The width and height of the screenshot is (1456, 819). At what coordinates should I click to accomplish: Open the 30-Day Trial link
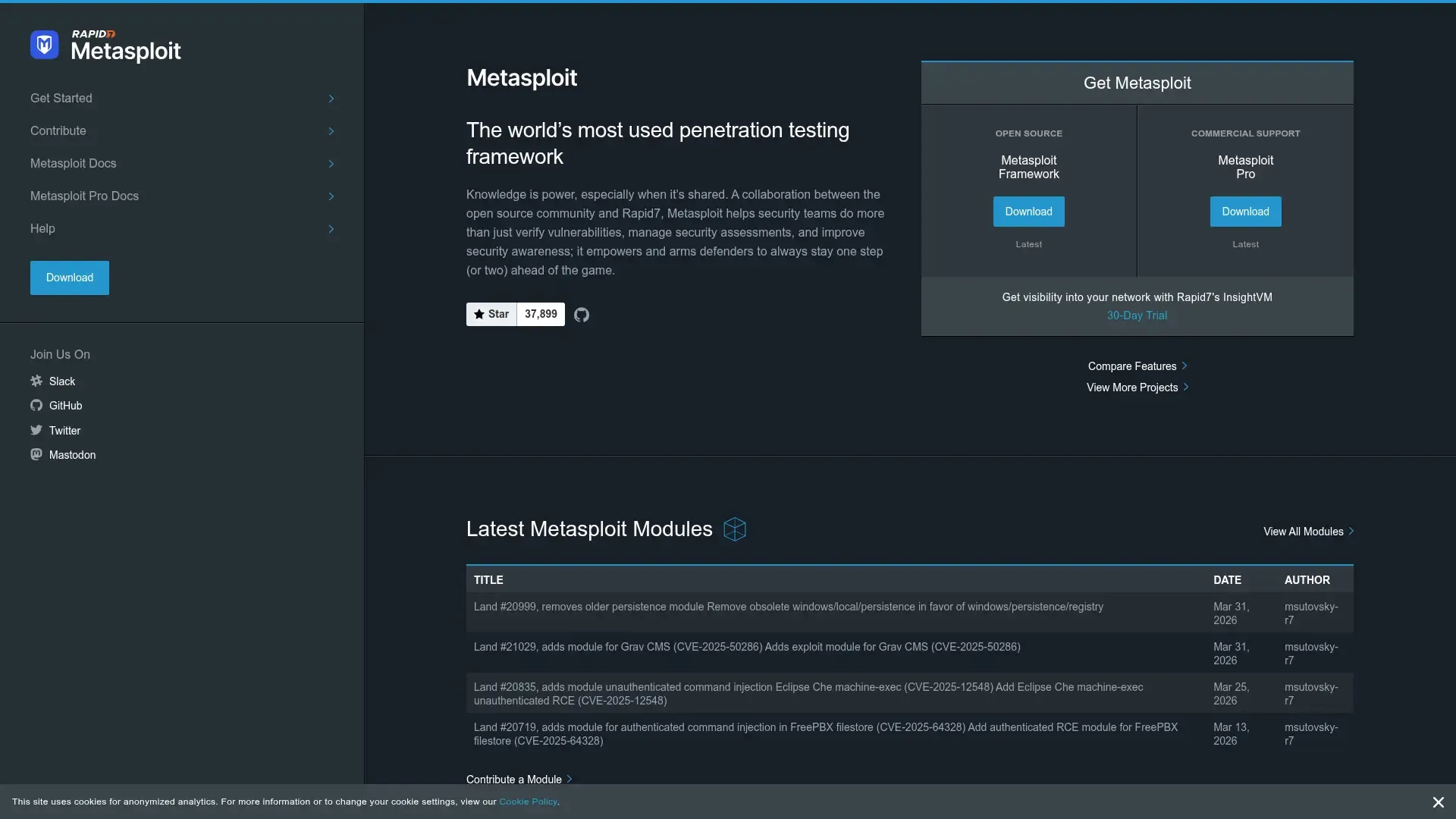coord(1137,316)
